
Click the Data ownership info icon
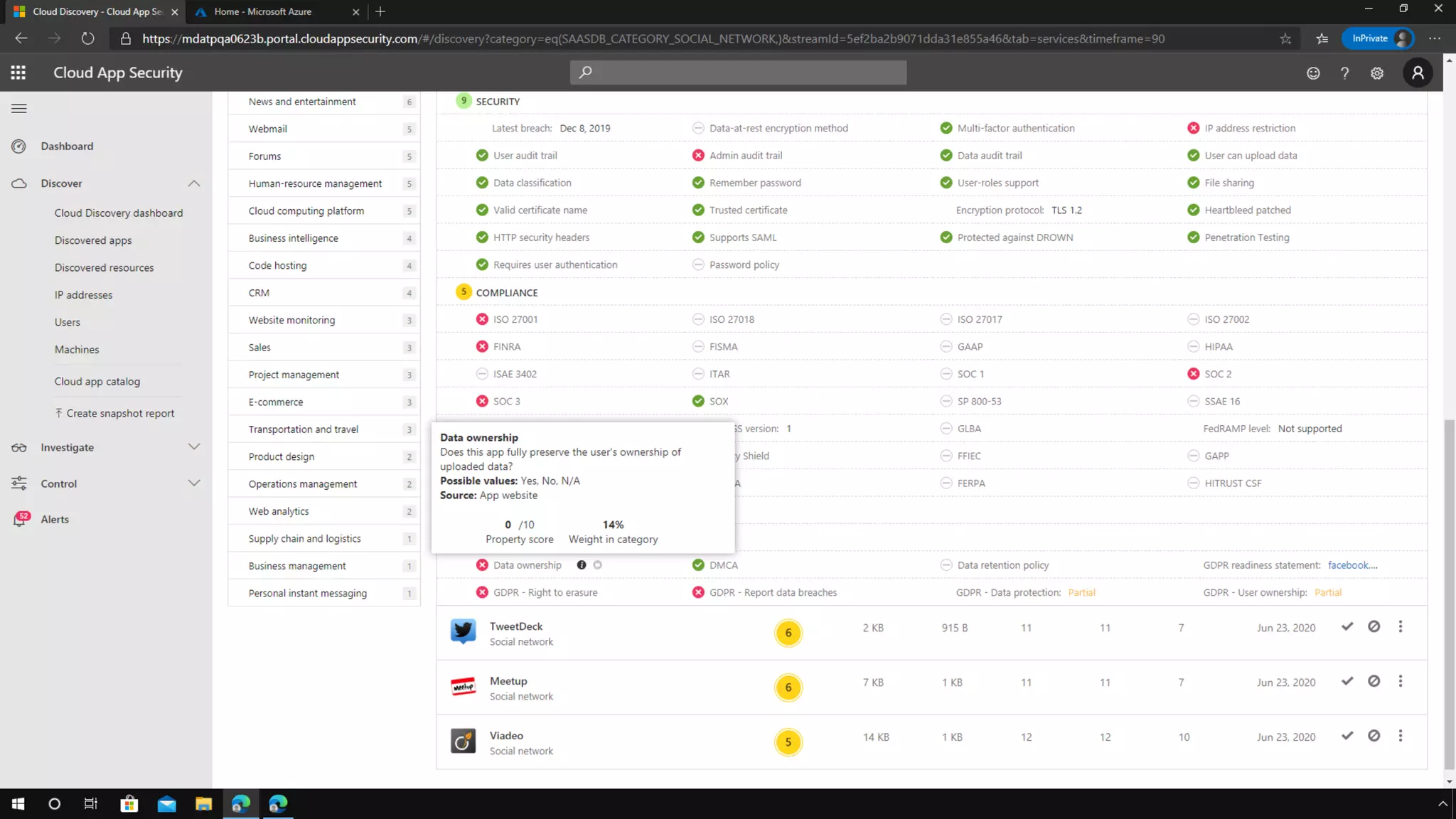[x=582, y=565]
